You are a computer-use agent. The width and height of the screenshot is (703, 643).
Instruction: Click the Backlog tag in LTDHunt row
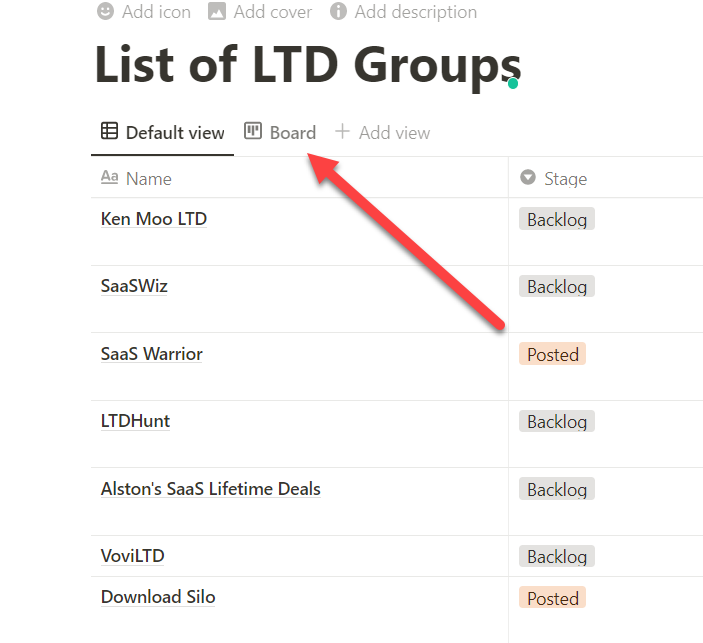[557, 422]
